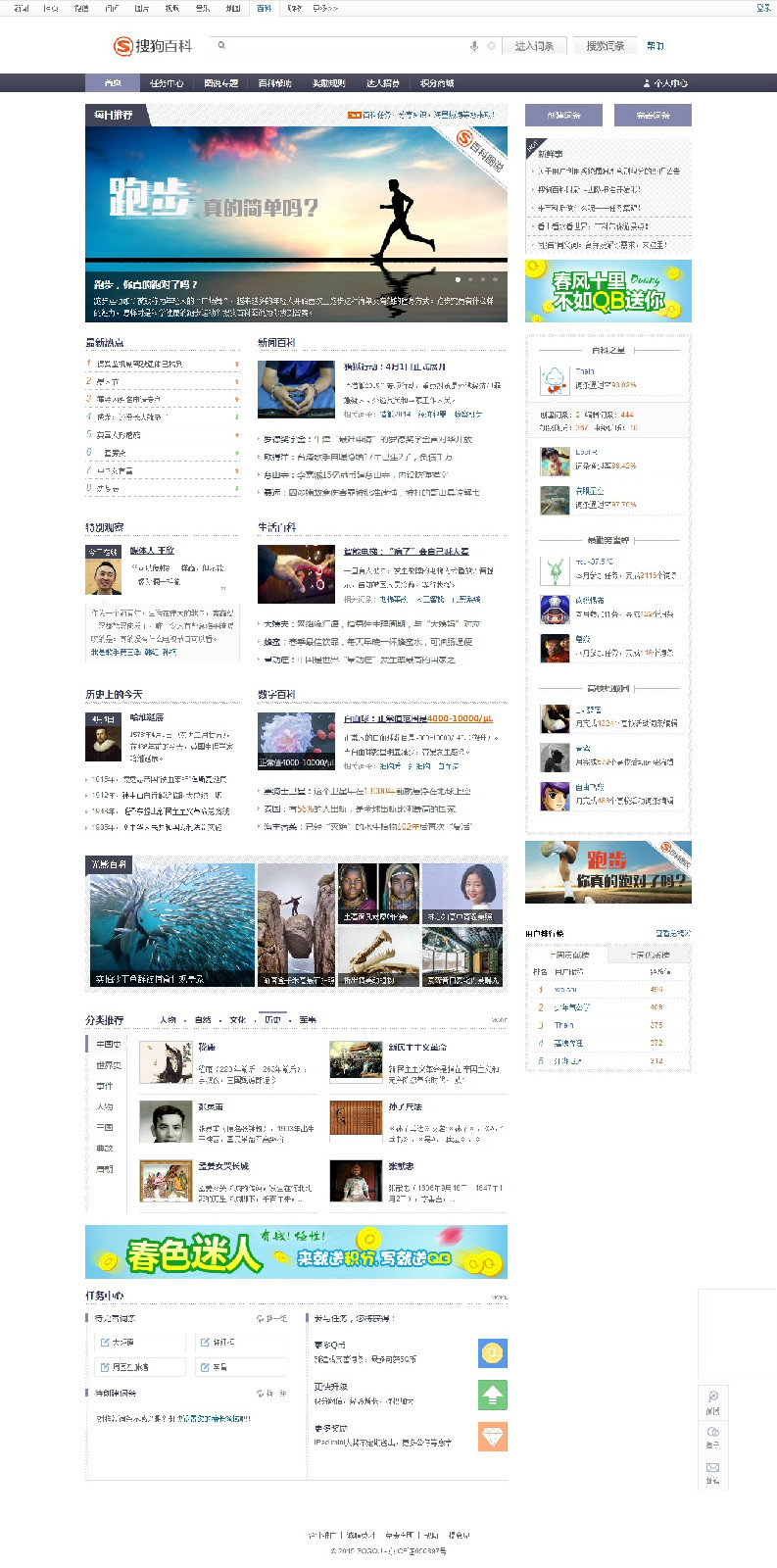Click the floating sidebar search icon
Viewport: 777px width, 1568px height.
[712, 1396]
